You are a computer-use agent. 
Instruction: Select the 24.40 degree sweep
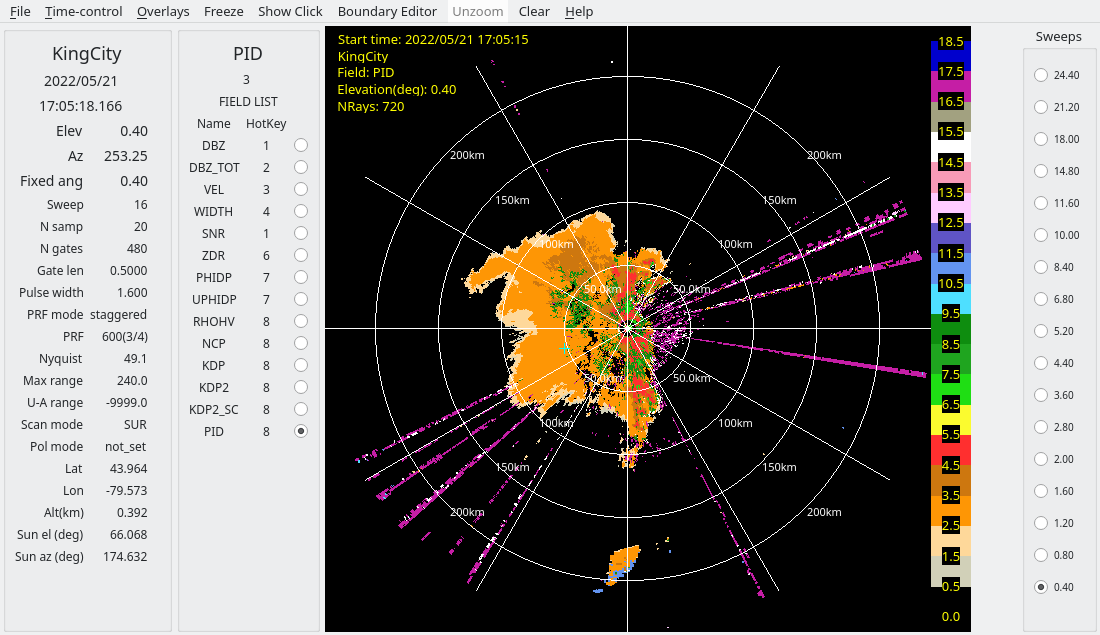click(x=1041, y=75)
